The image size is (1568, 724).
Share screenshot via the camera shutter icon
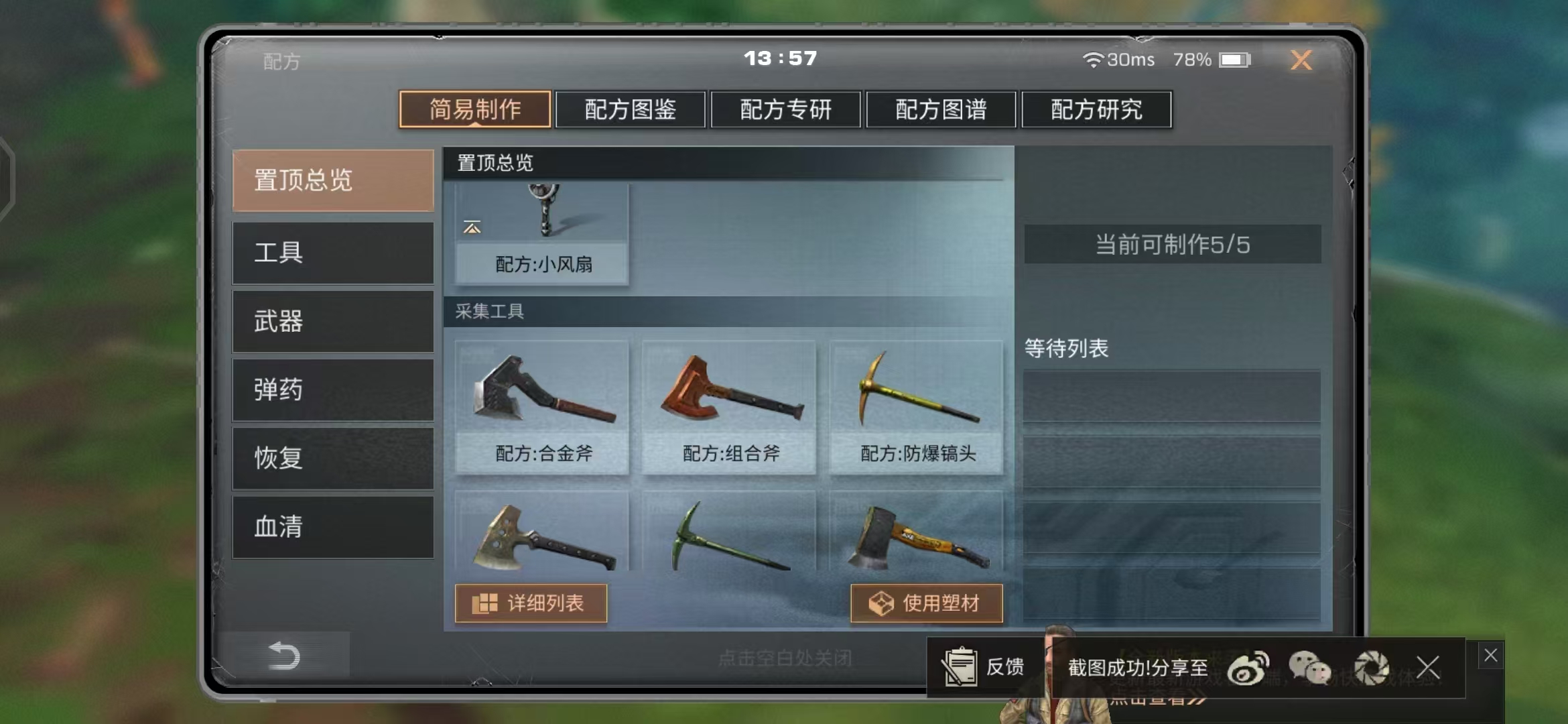(x=1371, y=668)
